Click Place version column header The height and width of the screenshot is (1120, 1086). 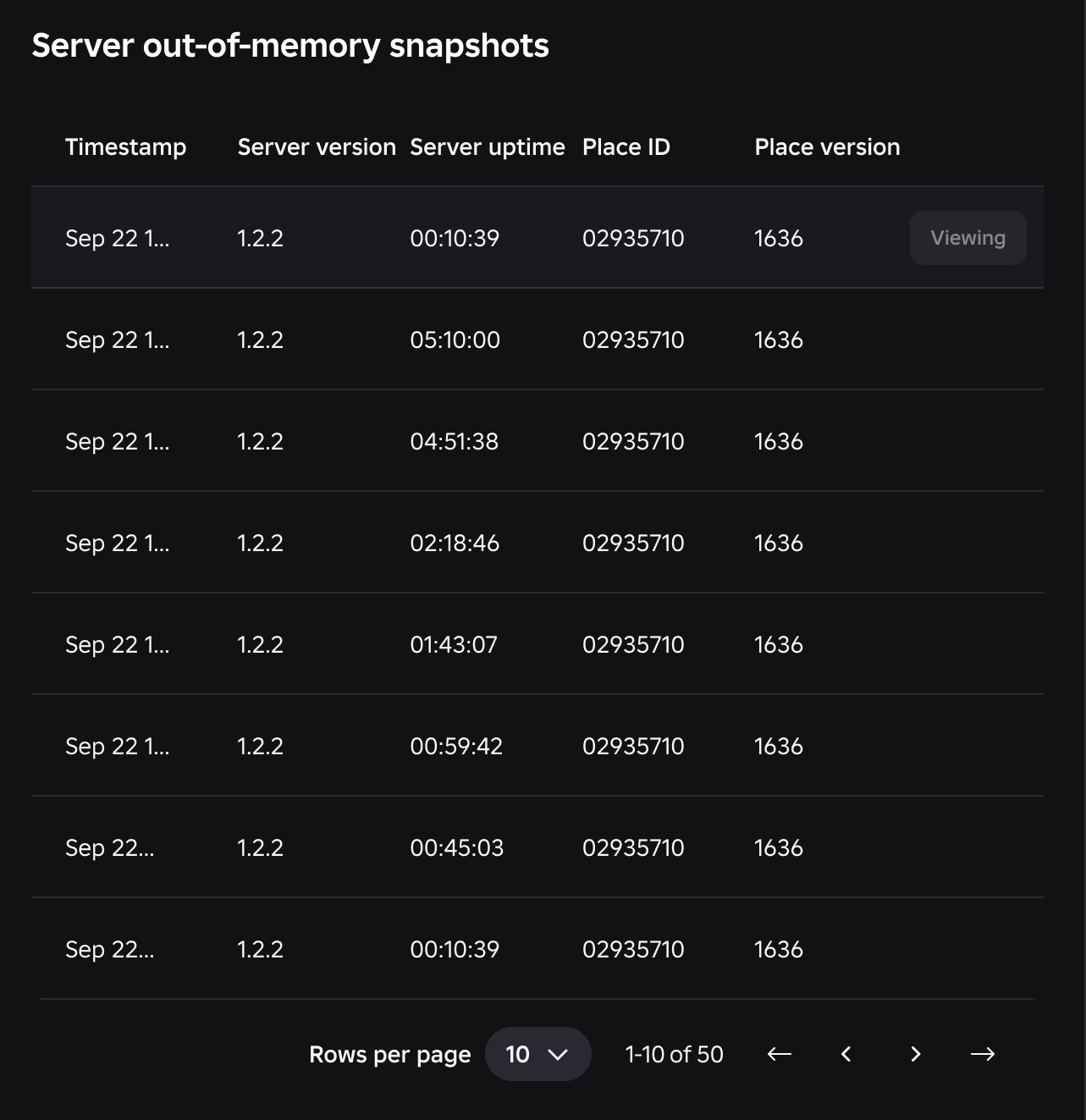click(827, 147)
